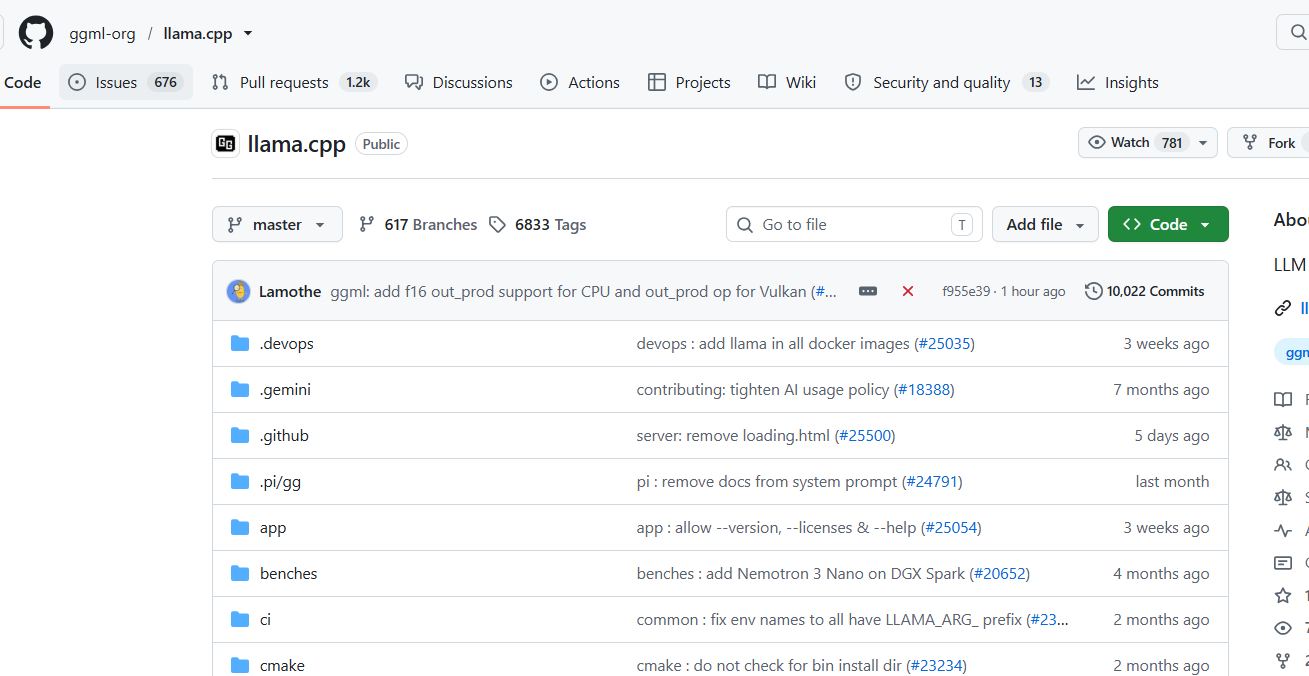Screen dimensions: 1309x676
Task: Focus the Go to file search field
Action: tap(854, 224)
